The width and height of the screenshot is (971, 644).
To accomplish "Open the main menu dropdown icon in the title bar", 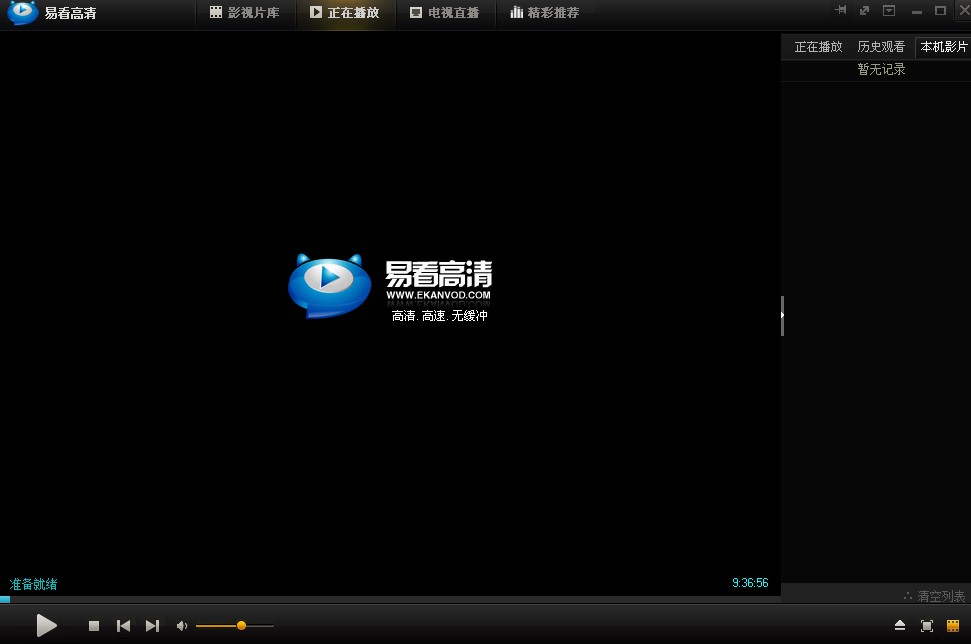I will (889, 10).
